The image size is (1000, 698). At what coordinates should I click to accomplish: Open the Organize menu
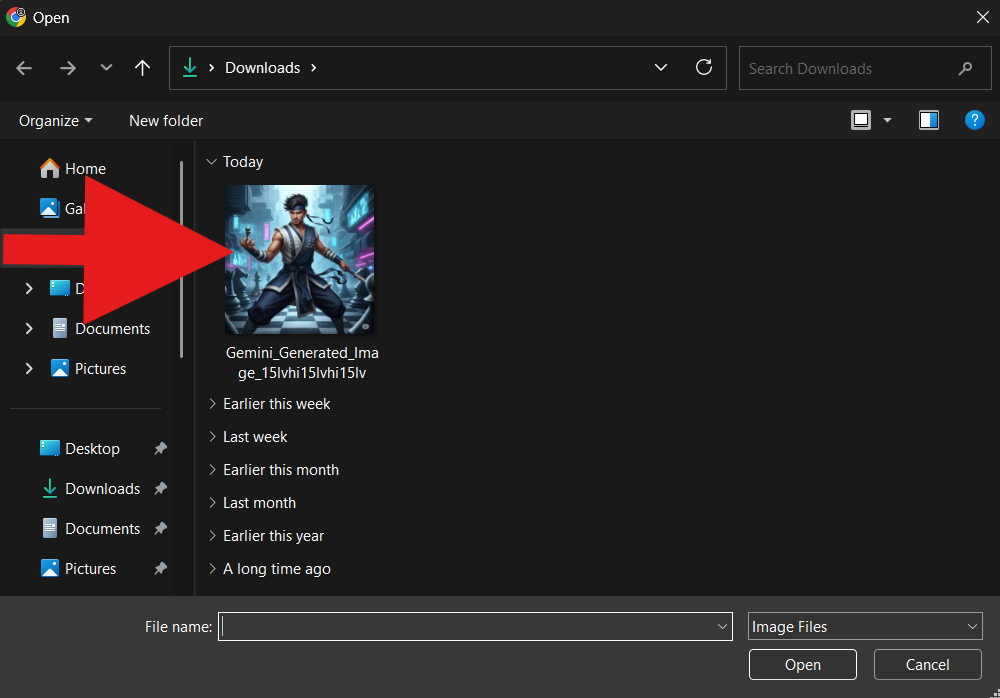pos(55,121)
